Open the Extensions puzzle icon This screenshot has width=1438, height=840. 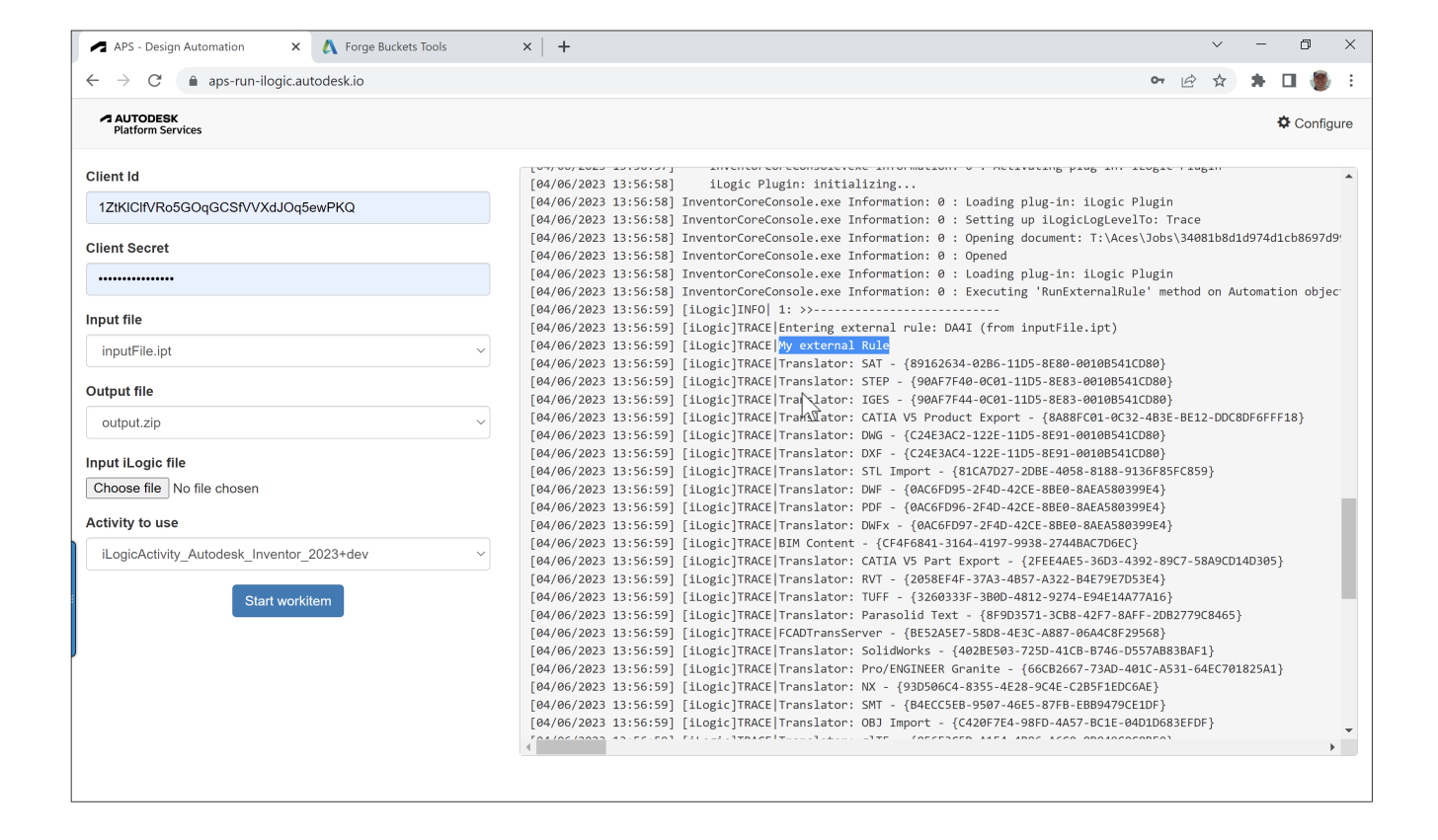click(x=1257, y=81)
